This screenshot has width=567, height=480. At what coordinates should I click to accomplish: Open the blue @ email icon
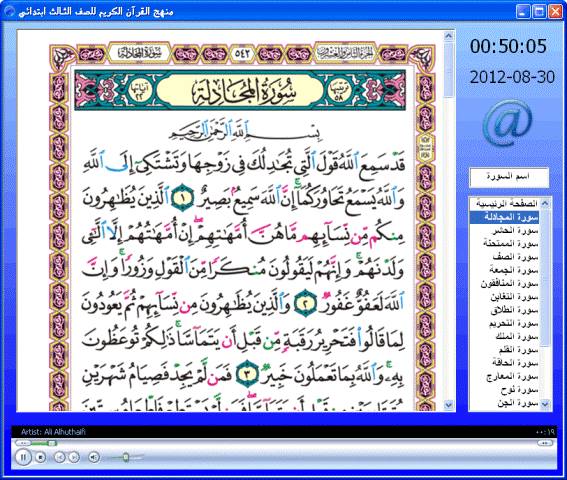pyautogui.click(x=508, y=123)
